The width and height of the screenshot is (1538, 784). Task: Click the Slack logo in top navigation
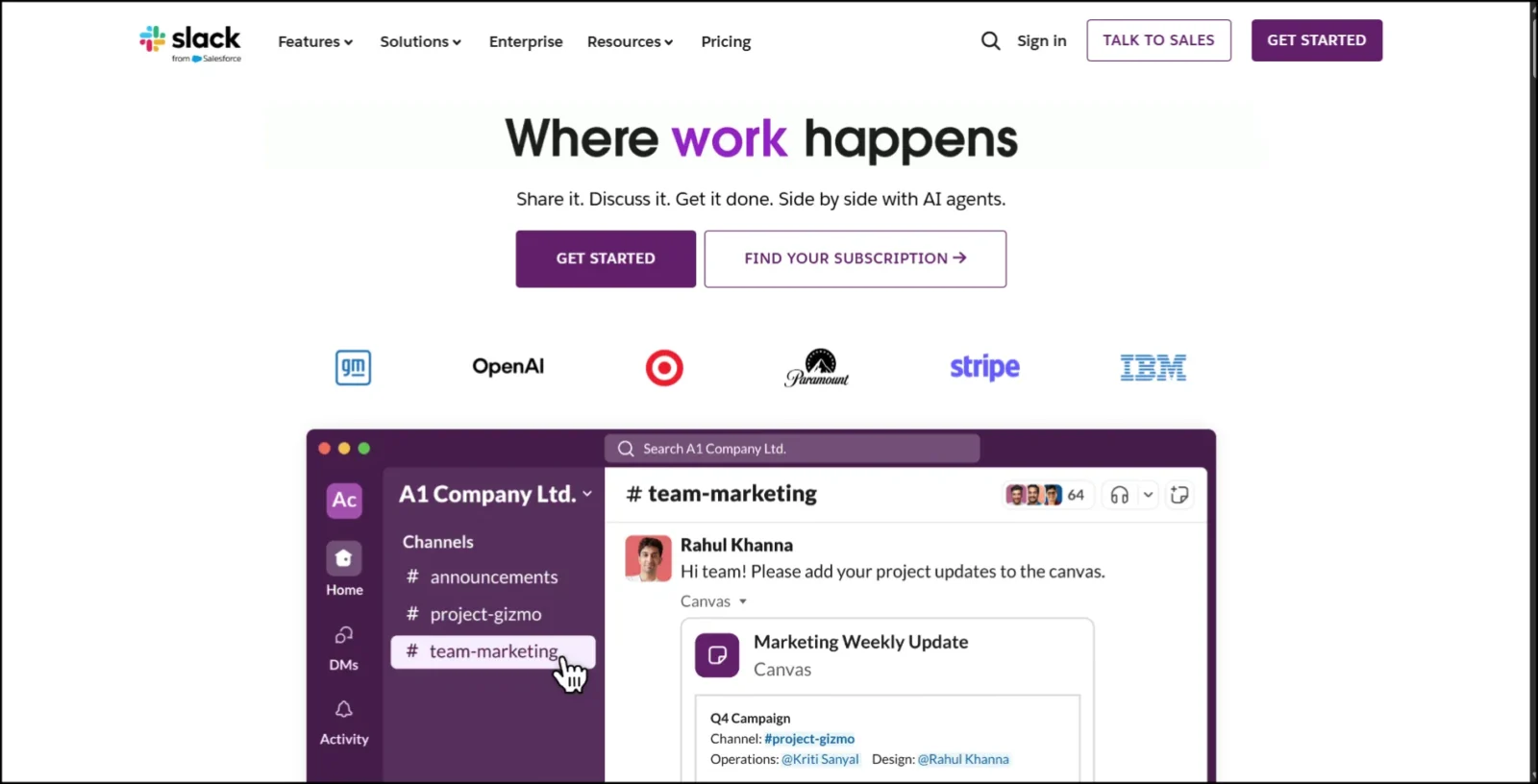click(x=190, y=41)
